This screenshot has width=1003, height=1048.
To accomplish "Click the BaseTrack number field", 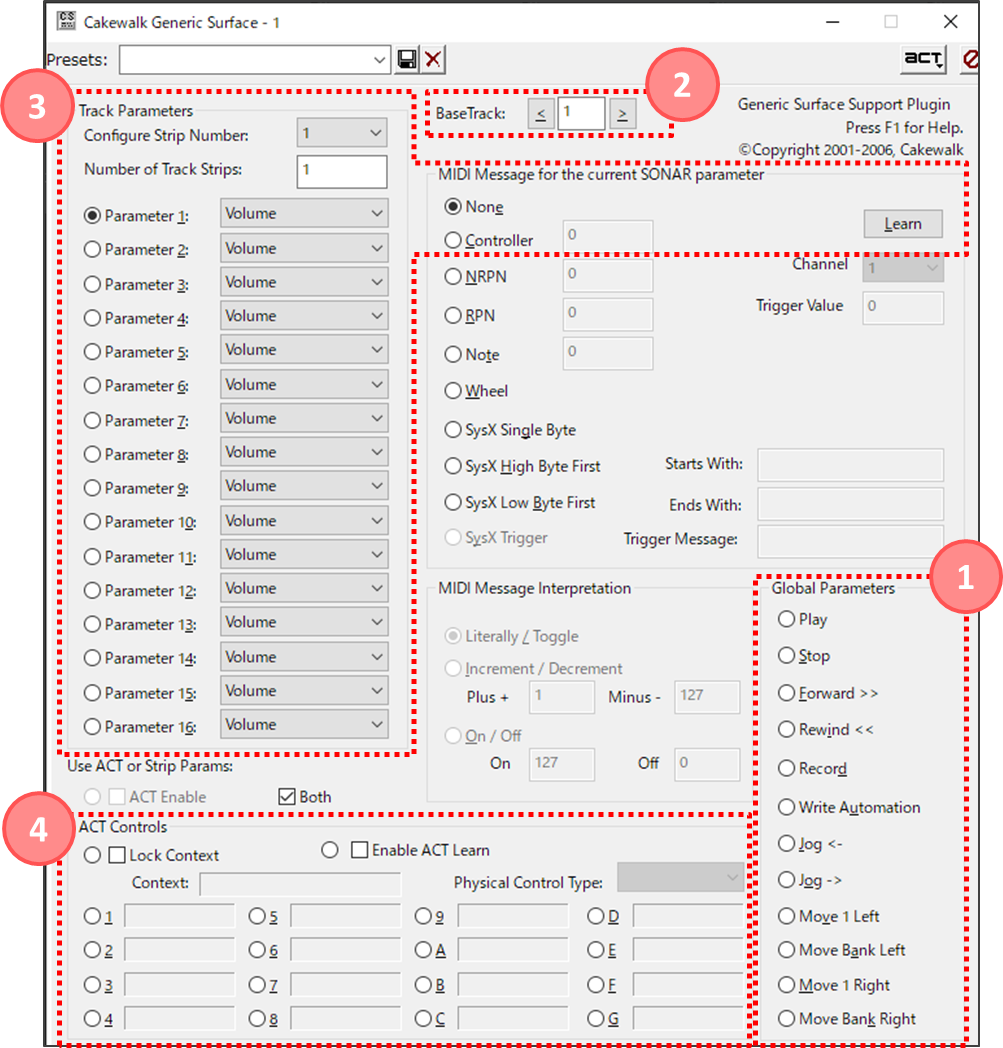I will (x=581, y=114).
